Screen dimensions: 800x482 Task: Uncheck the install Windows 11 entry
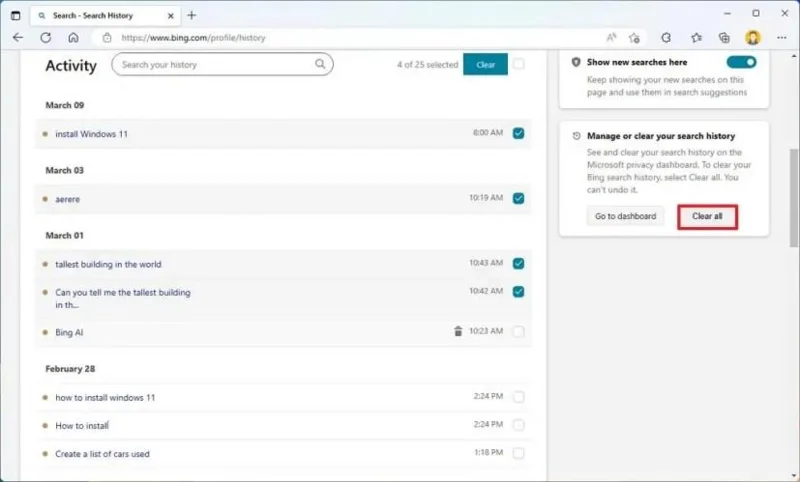[518, 133]
